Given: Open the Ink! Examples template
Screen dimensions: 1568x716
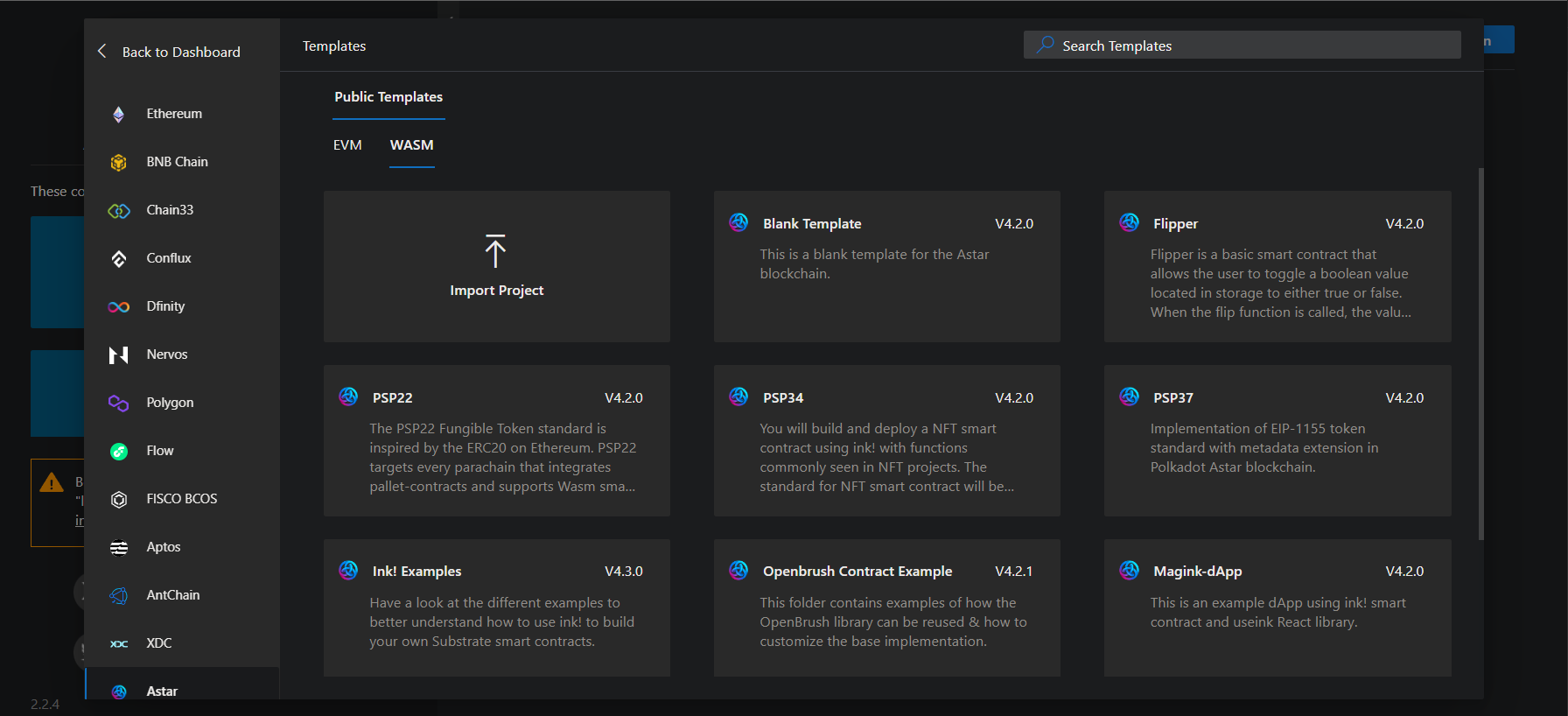Looking at the screenshot, I should click(x=496, y=607).
